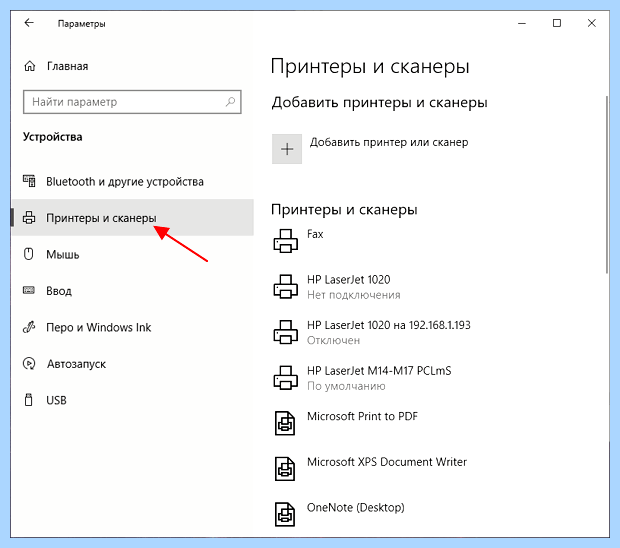The width and height of the screenshot is (620, 548).
Task: Open the Мышь settings page
Action: tap(133, 254)
